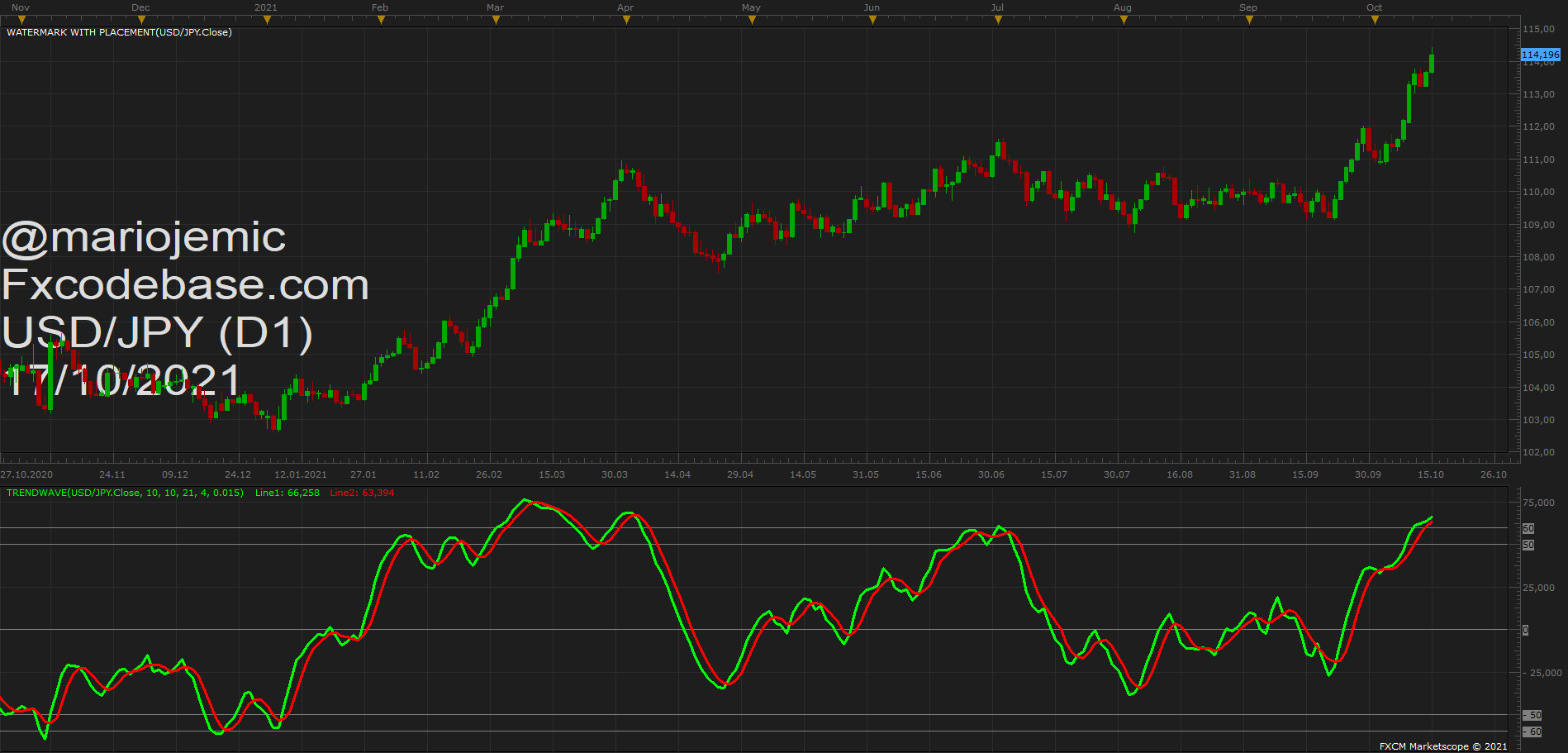
Task: Select the 2021 year marker triangle
Action: pyautogui.click(x=267, y=20)
